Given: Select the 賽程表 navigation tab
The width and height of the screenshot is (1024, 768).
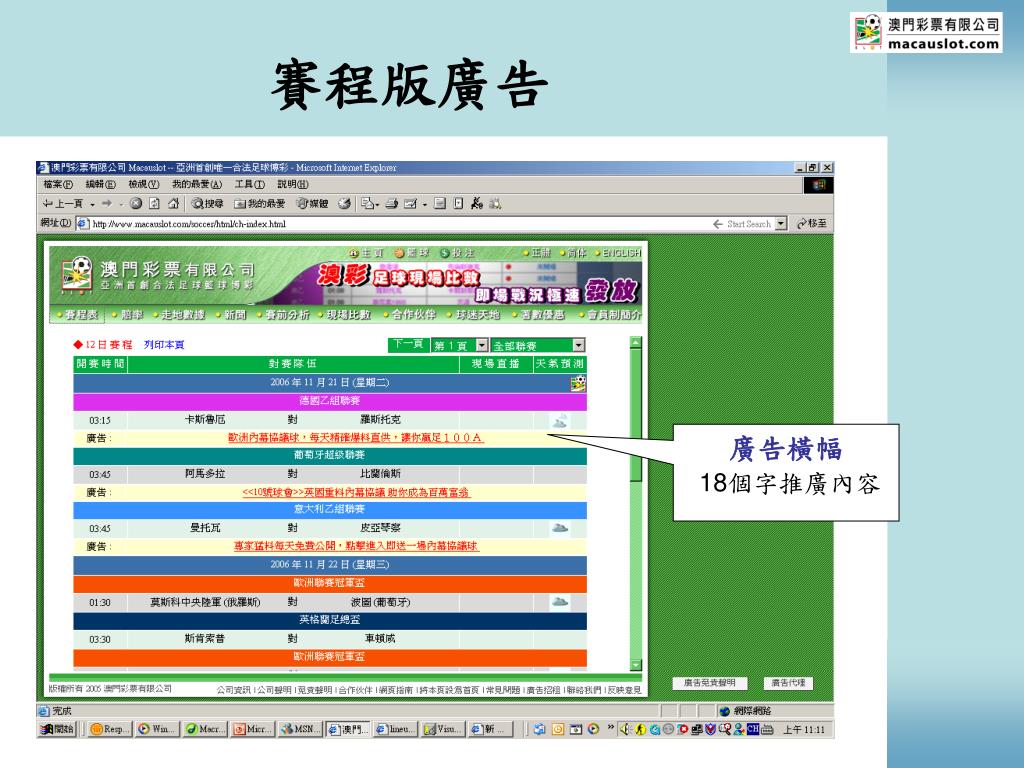Looking at the screenshot, I should (x=78, y=315).
